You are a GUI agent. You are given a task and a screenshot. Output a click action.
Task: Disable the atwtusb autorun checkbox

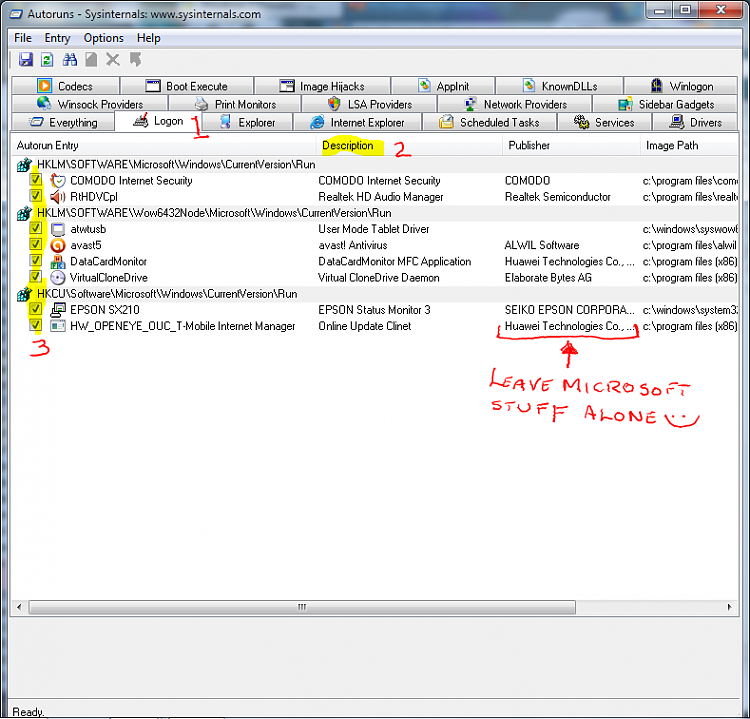[x=35, y=228]
